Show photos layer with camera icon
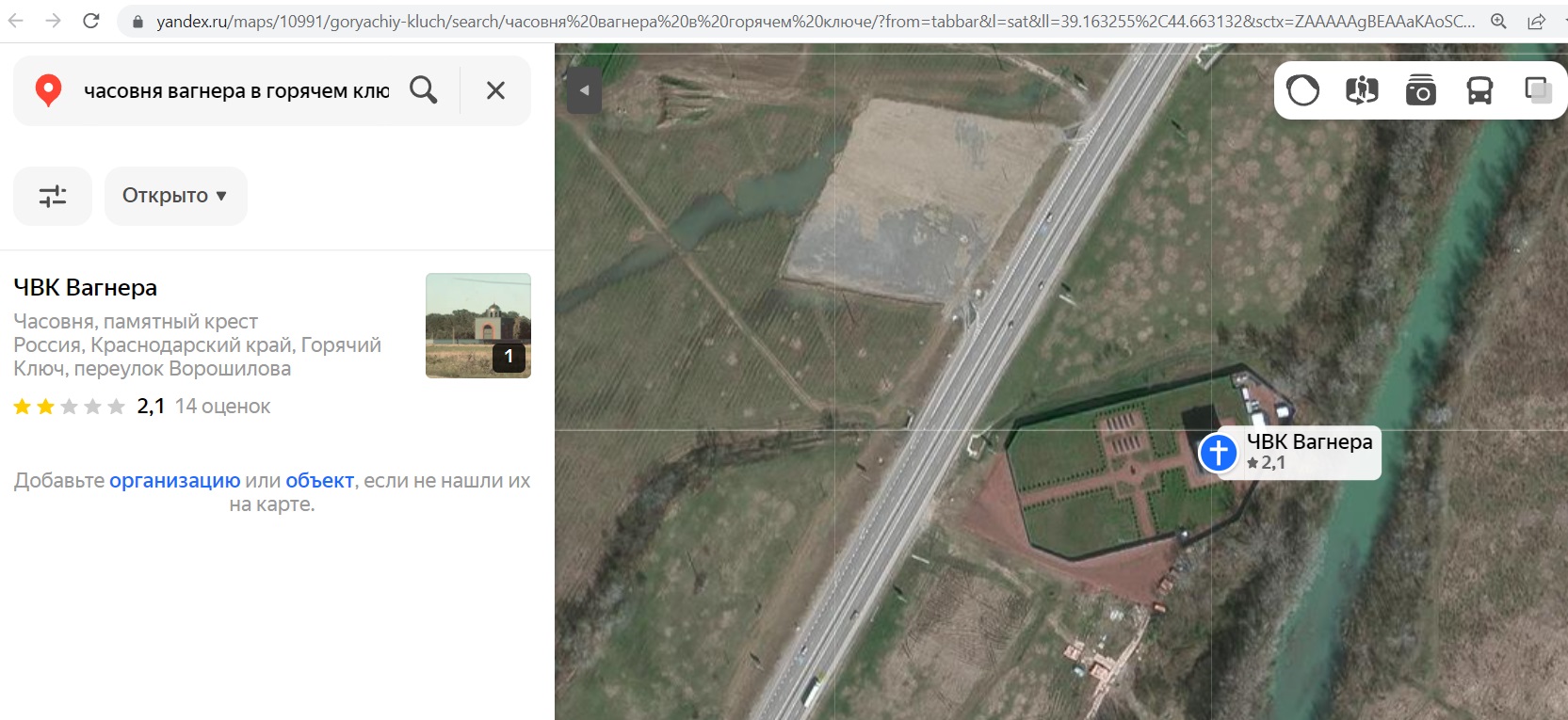 coord(1420,90)
